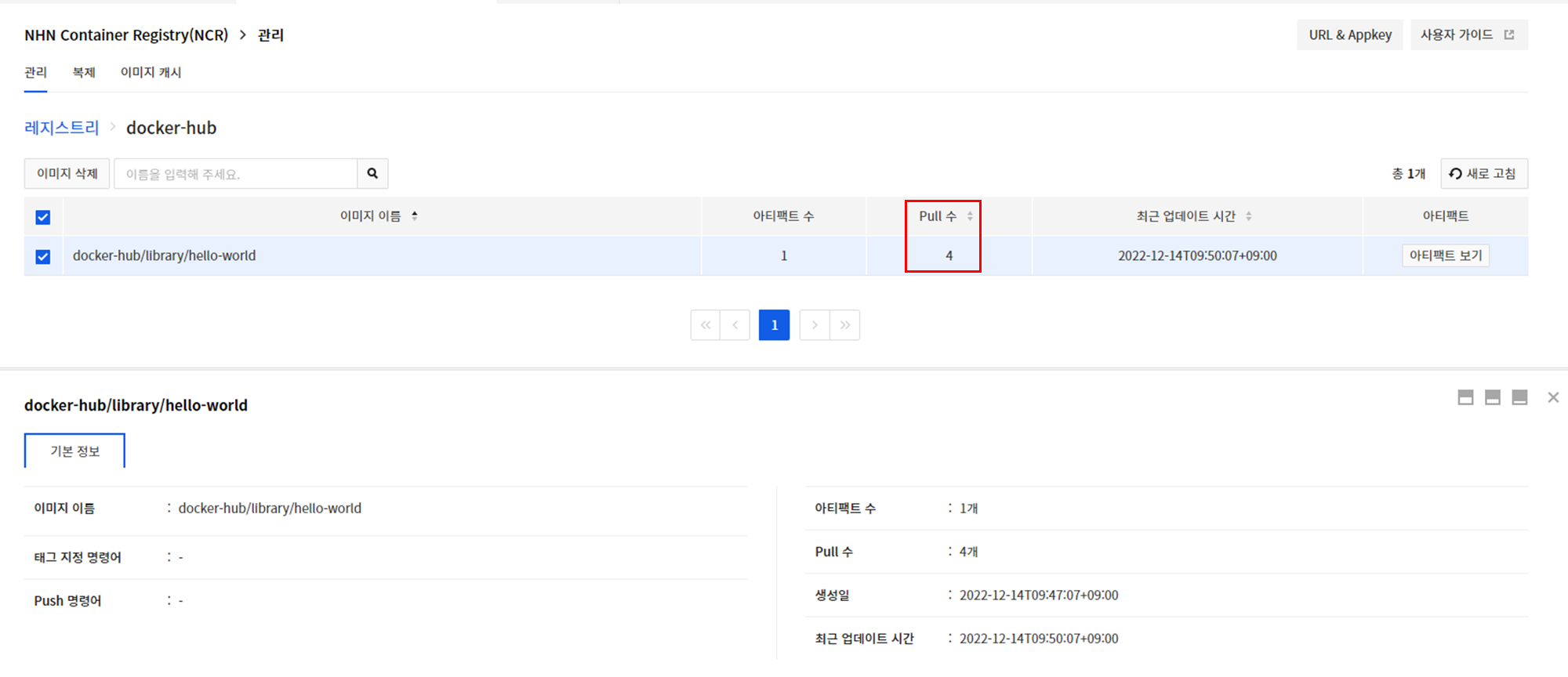This screenshot has height=677, width=1568.
Task: Select page 1 in pagination
Action: click(x=775, y=325)
